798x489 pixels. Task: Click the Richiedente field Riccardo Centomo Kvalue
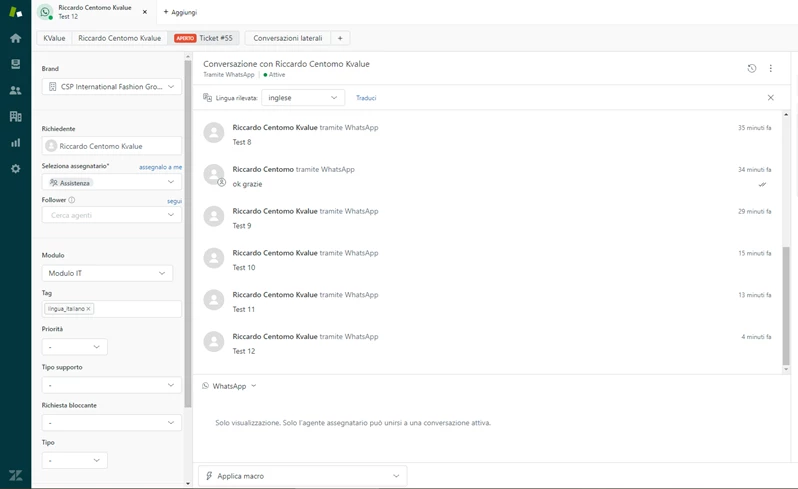[111, 146]
